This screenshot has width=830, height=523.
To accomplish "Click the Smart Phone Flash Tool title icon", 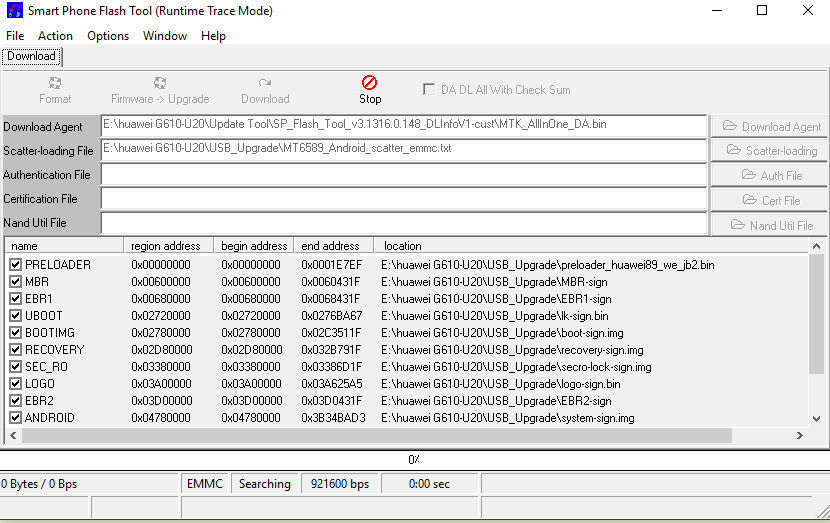I will 14,11.
